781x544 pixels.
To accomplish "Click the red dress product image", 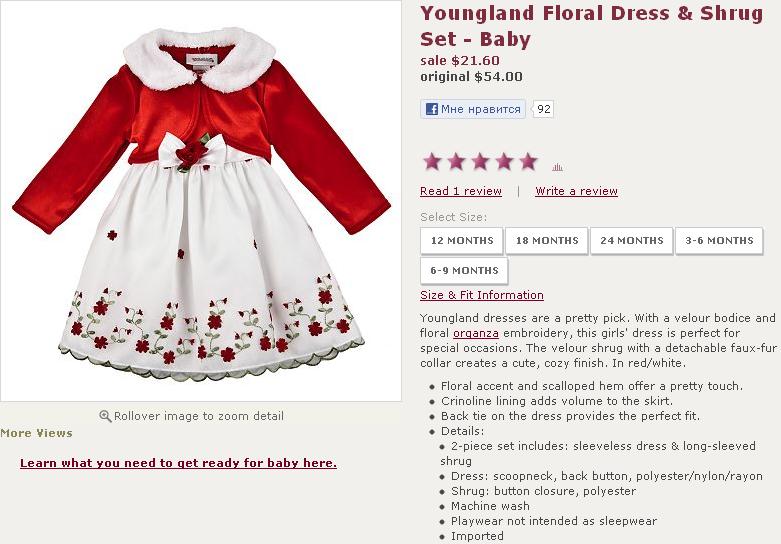I will 201,201.
